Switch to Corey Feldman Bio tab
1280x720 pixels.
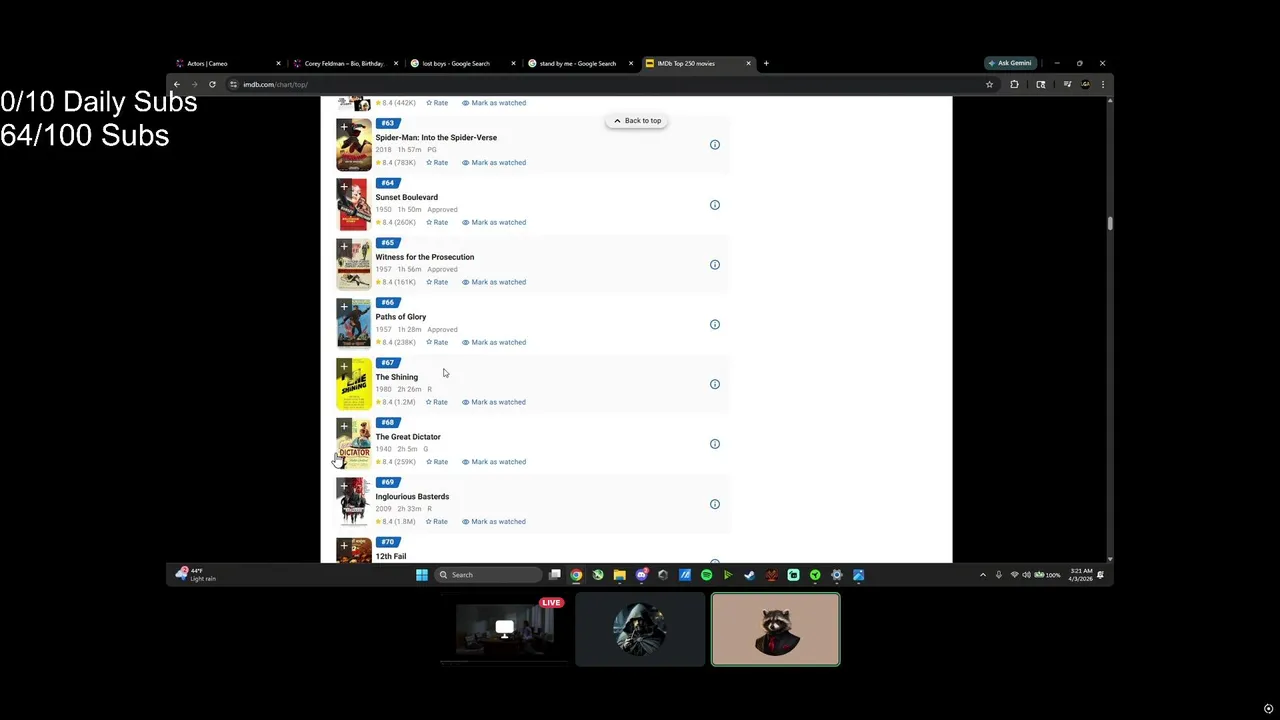(x=344, y=63)
